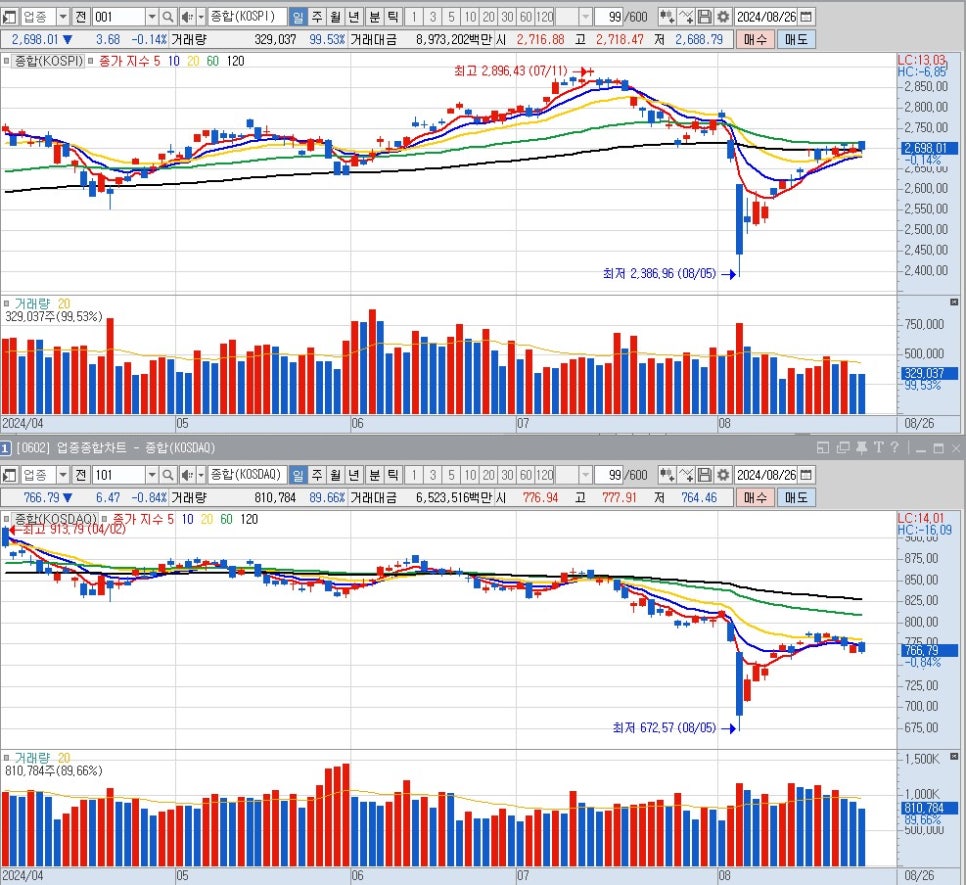This screenshot has height=885, width=966.
Task: Open the 001 code dropdown in KOSPI toolbar
Action: pos(152,17)
